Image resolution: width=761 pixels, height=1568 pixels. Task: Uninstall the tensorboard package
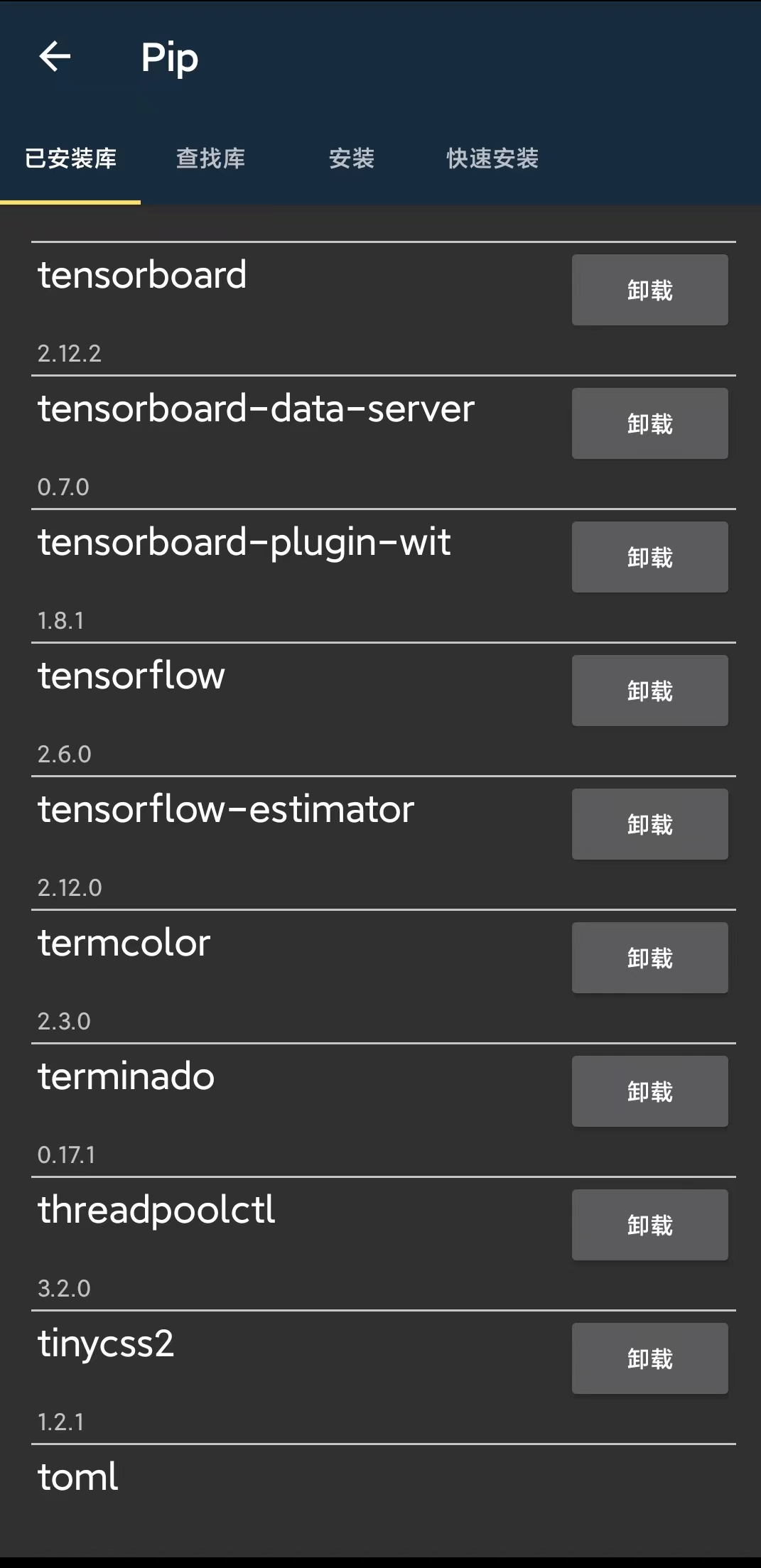649,289
